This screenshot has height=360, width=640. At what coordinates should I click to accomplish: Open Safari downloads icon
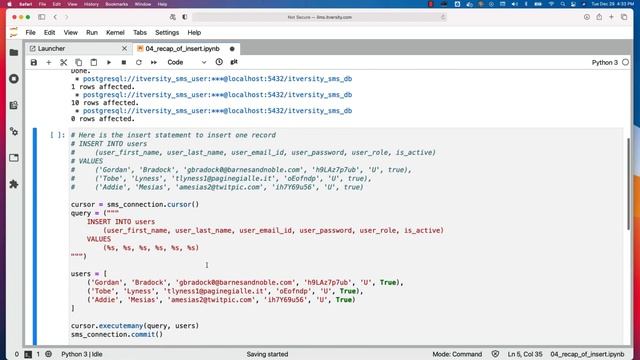pyautogui.click(x=587, y=17)
